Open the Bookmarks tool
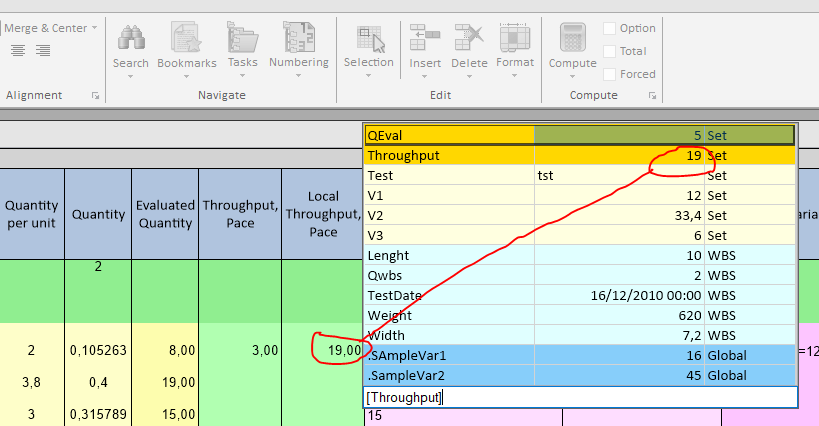The height and width of the screenshot is (426, 819). [186, 38]
